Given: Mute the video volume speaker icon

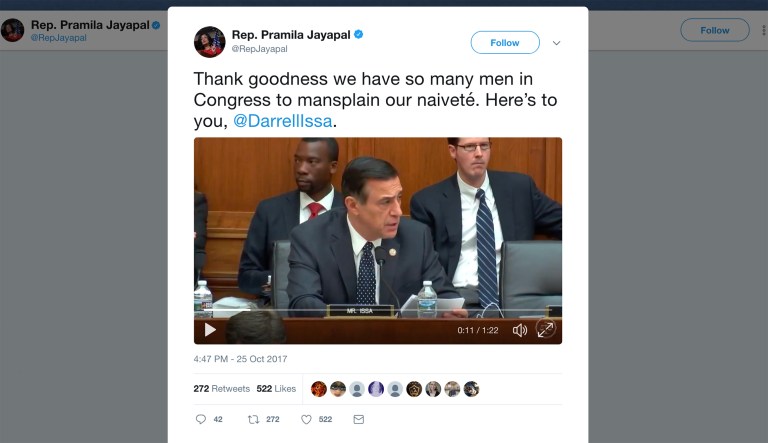Looking at the screenshot, I should pos(520,330).
